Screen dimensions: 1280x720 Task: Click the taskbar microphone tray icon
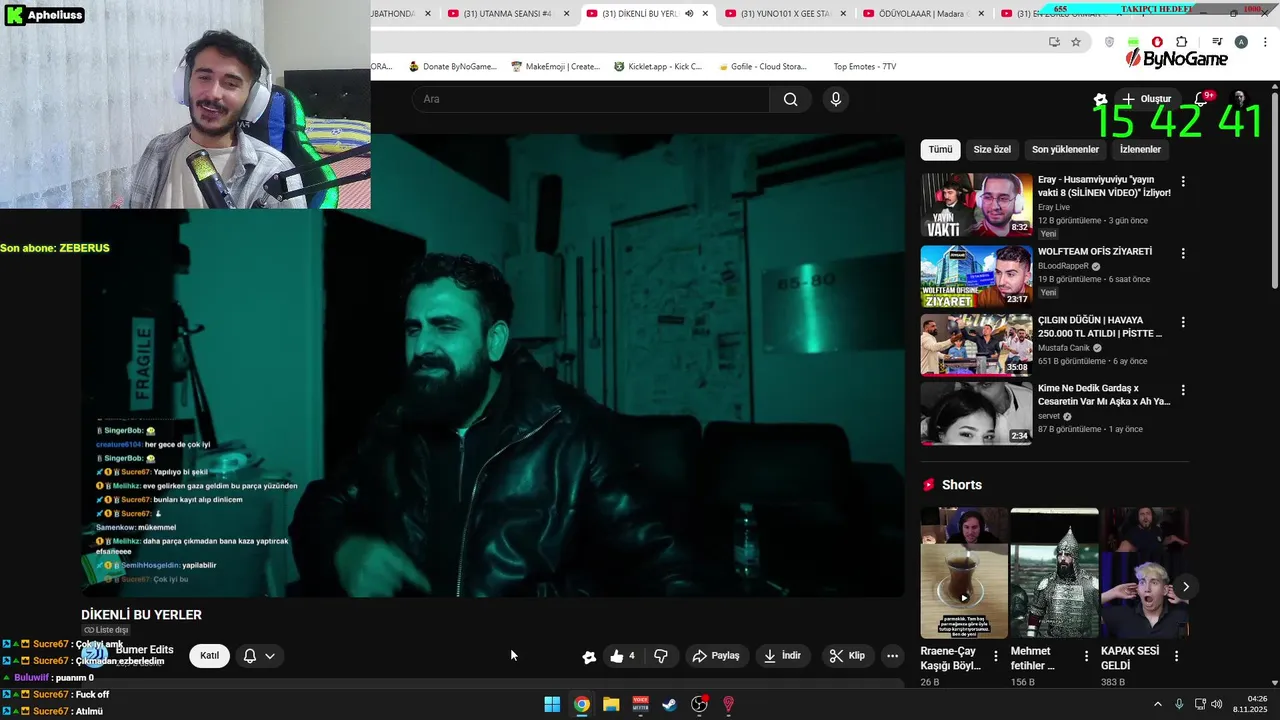pyautogui.click(x=1179, y=704)
